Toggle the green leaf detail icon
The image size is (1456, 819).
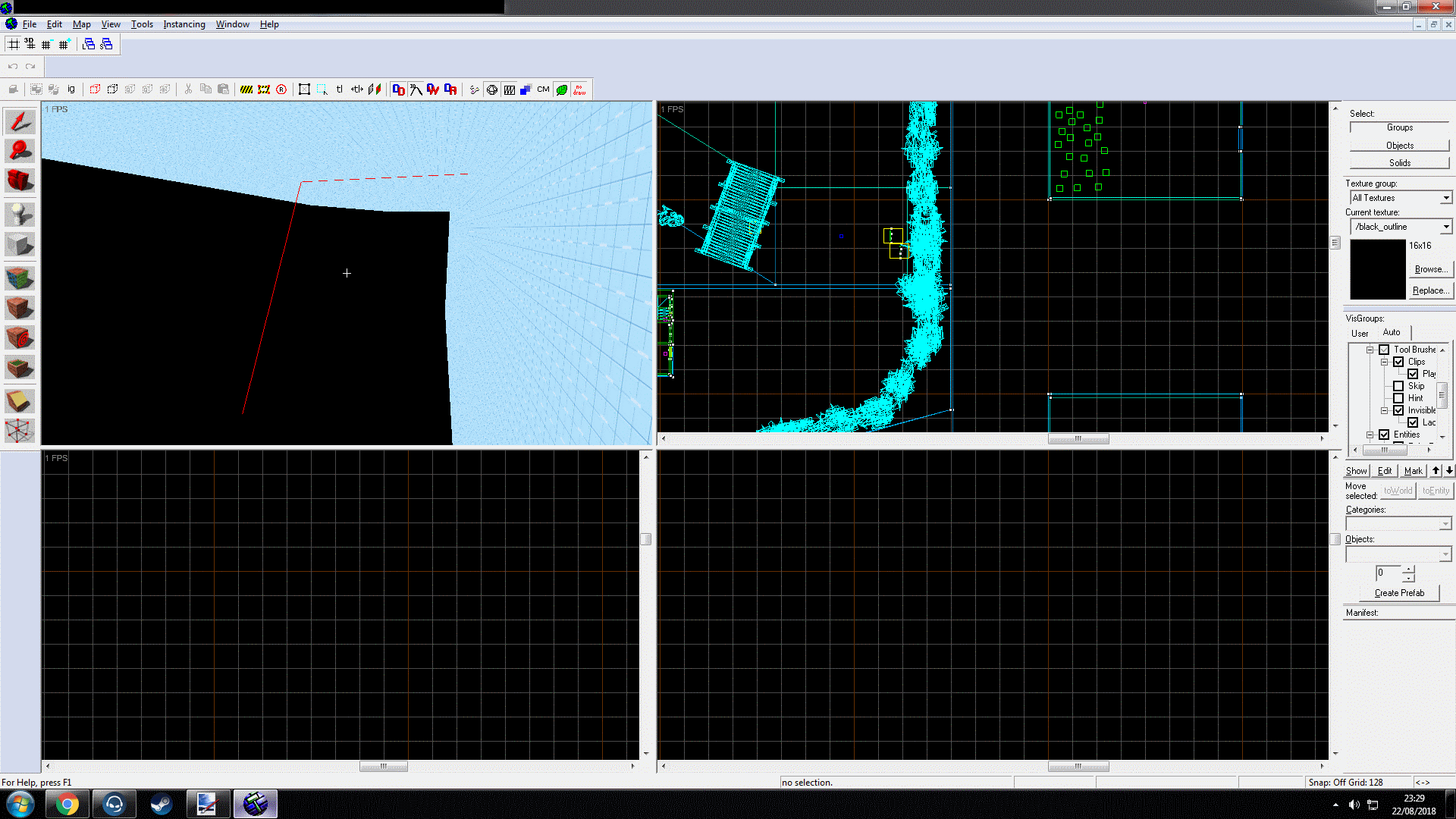coord(562,89)
